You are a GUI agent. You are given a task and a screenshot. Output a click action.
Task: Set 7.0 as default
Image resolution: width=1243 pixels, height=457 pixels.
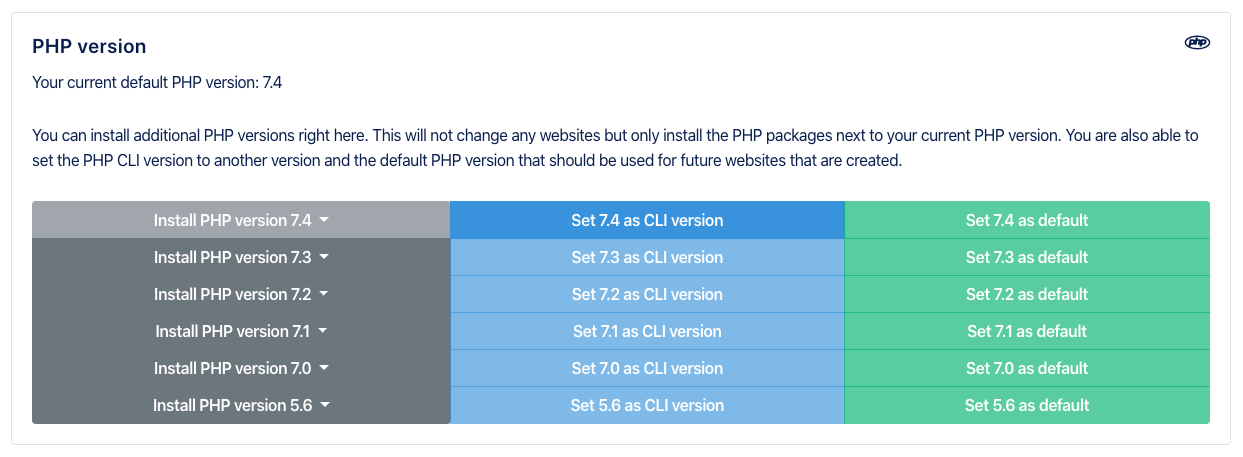click(x=1027, y=368)
